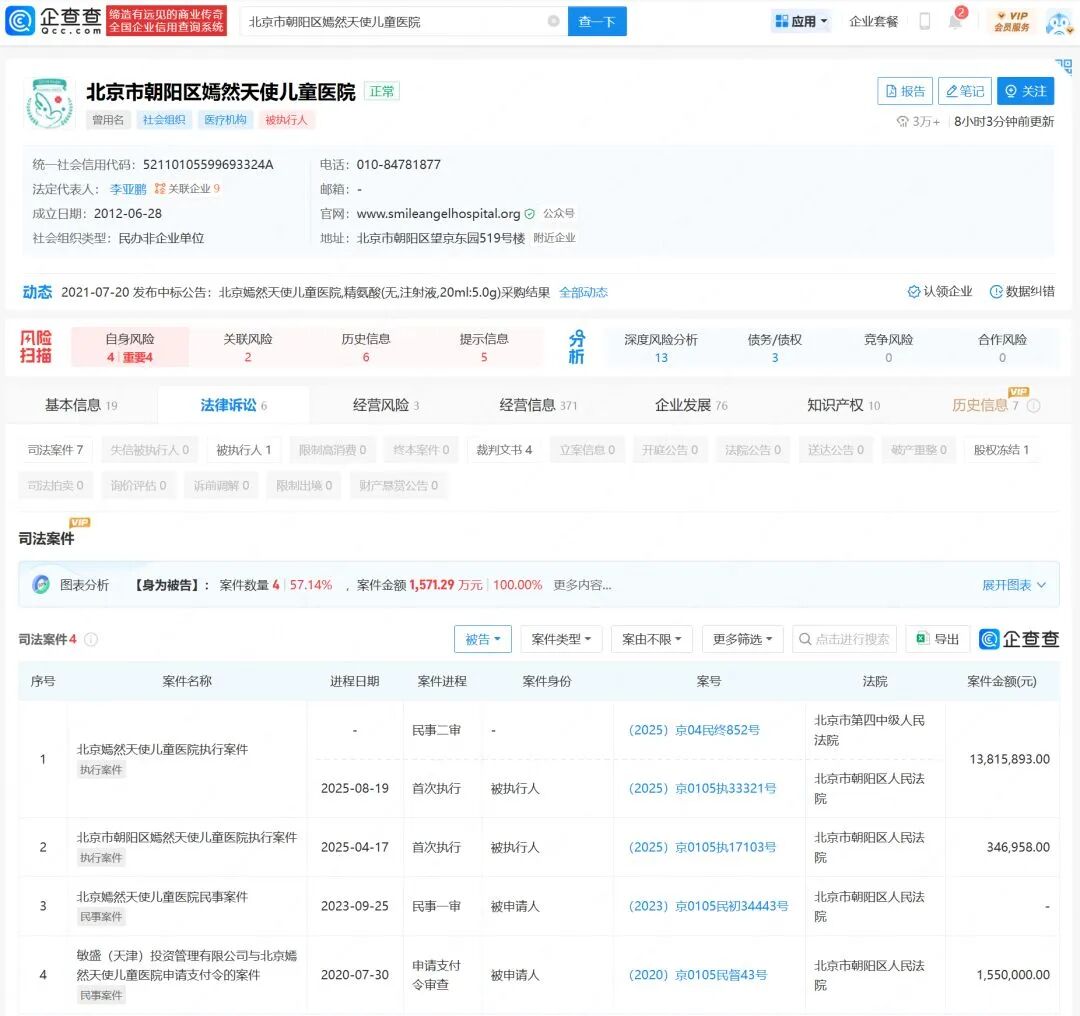This screenshot has width=1080, height=1016.
Task: Click the 查一下 search button
Action: point(597,21)
